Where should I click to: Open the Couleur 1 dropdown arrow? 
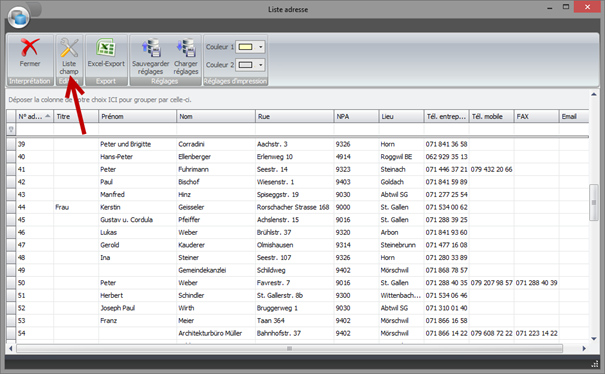point(260,47)
